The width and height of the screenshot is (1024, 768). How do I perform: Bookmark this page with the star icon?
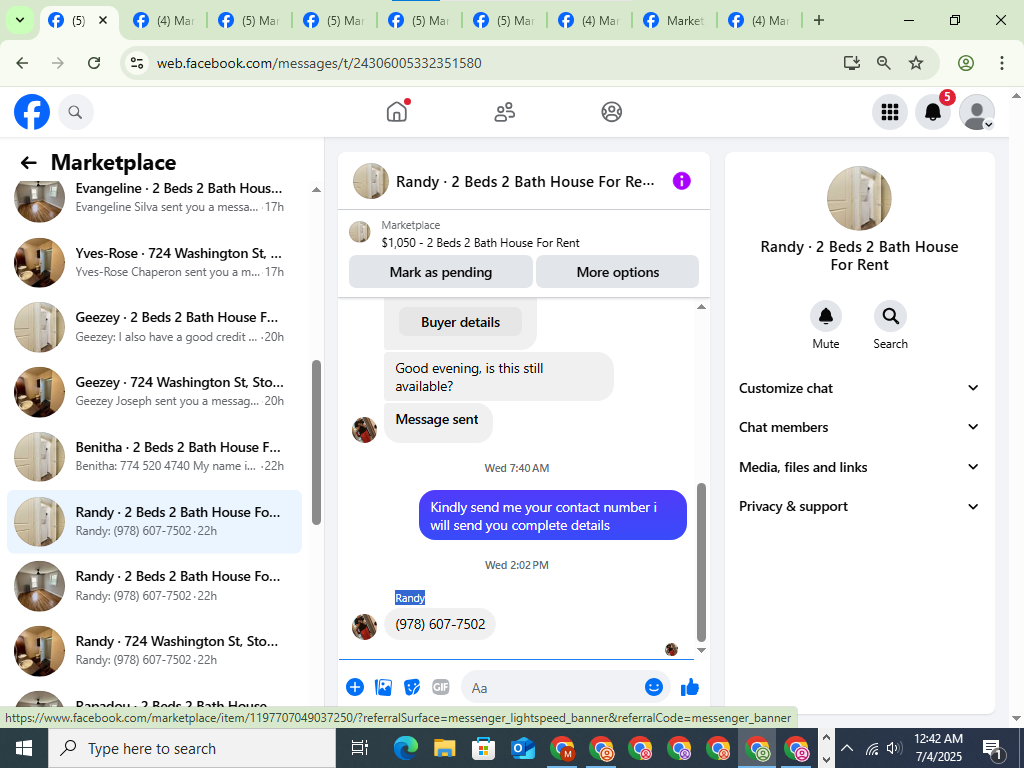[x=916, y=63]
